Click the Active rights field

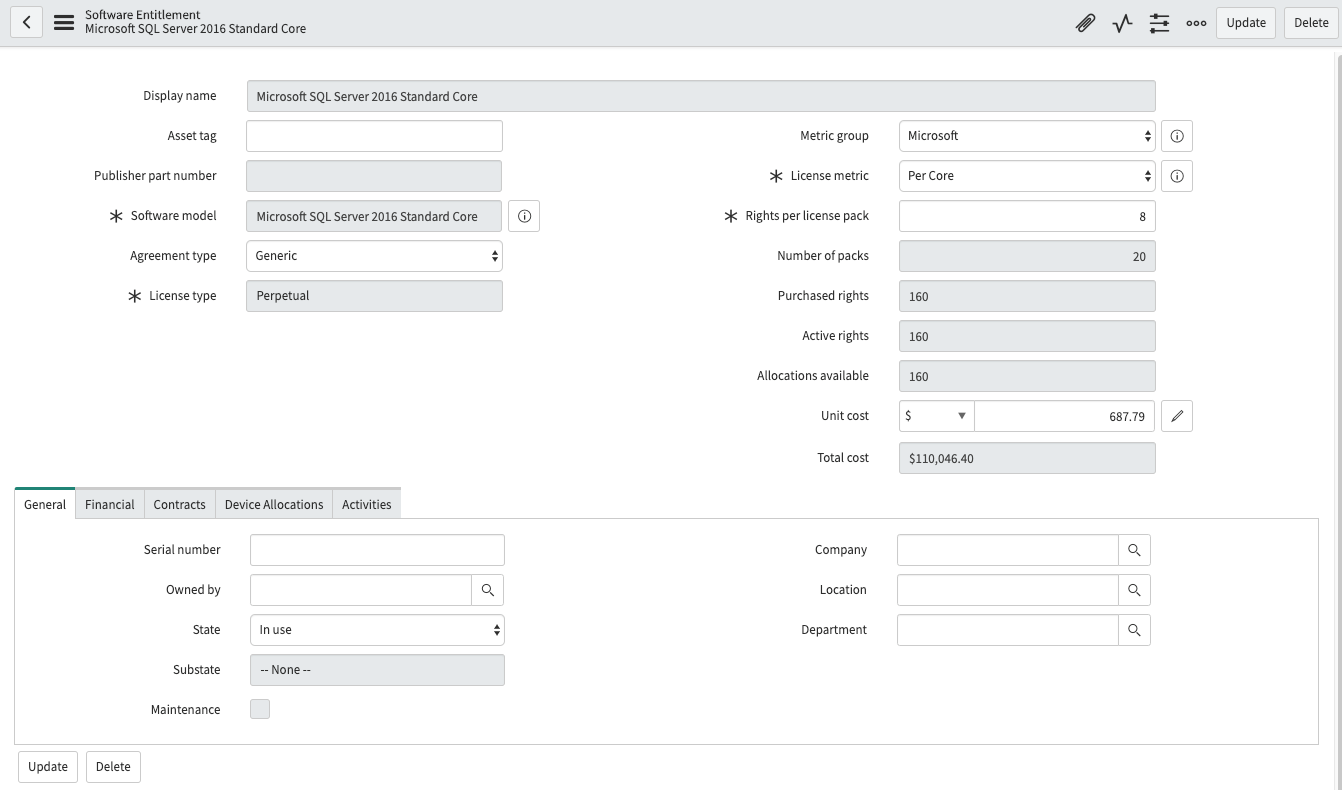1027,336
